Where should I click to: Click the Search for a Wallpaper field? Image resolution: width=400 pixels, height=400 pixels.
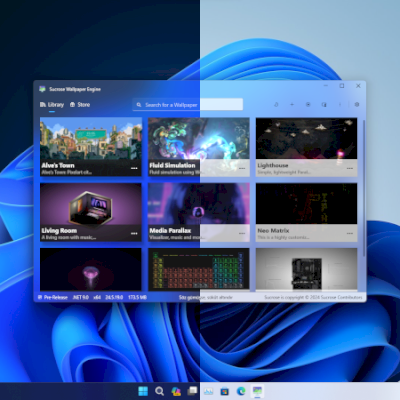click(x=188, y=105)
